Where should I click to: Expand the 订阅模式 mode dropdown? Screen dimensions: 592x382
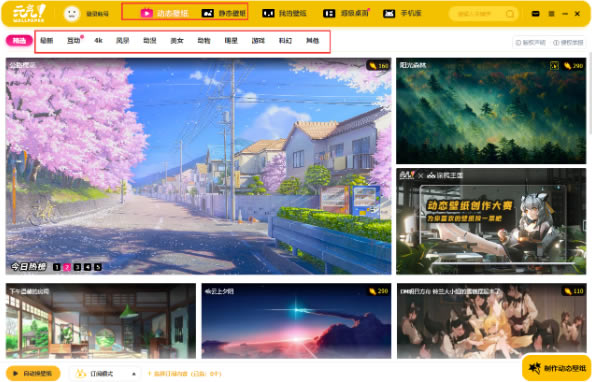click(x=105, y=373)
